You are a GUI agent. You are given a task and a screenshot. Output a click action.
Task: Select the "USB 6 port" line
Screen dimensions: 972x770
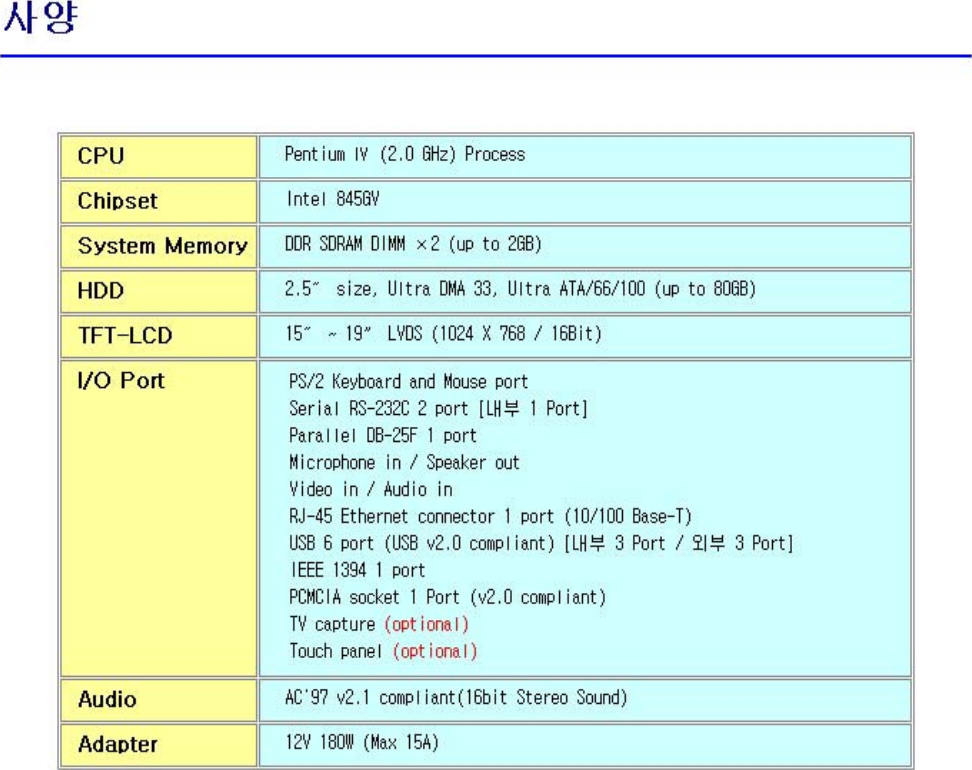tap(541, 543)
